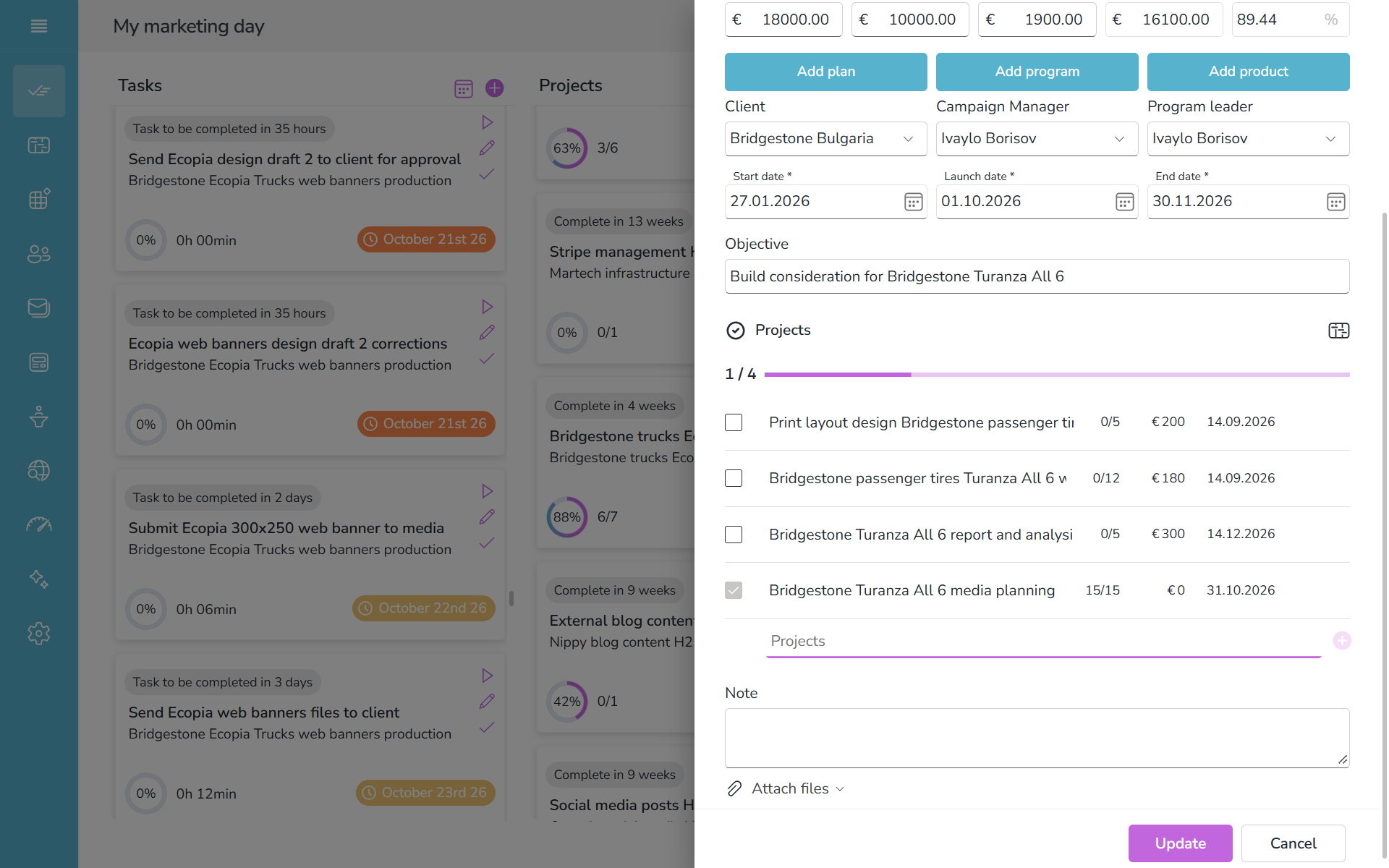The image size is (1389, 868).
Task: Check Bridgestone passenger tires Turanza All 6 project
Action: click(734, 478)
